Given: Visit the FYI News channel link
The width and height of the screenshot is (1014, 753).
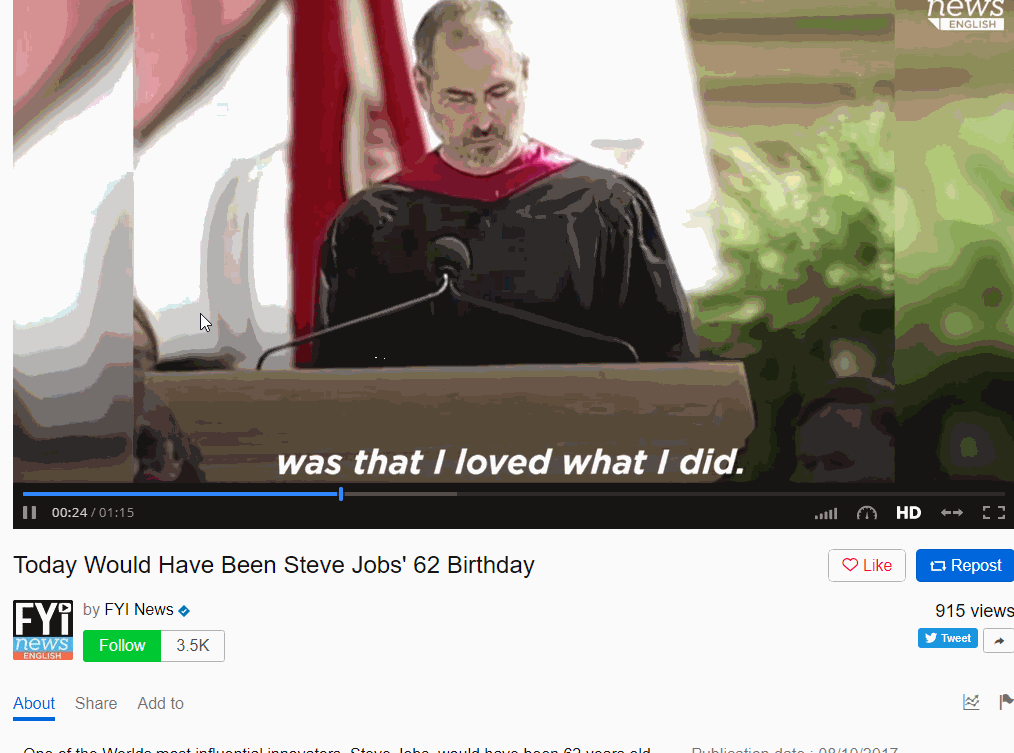Looking at the screenshot, I should point(139,609).
